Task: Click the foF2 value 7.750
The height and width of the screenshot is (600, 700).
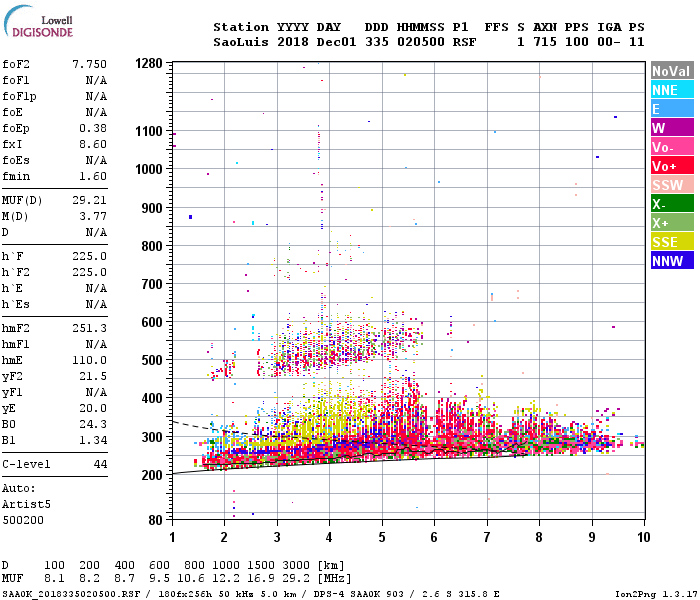Action: [x=89, y=64]
